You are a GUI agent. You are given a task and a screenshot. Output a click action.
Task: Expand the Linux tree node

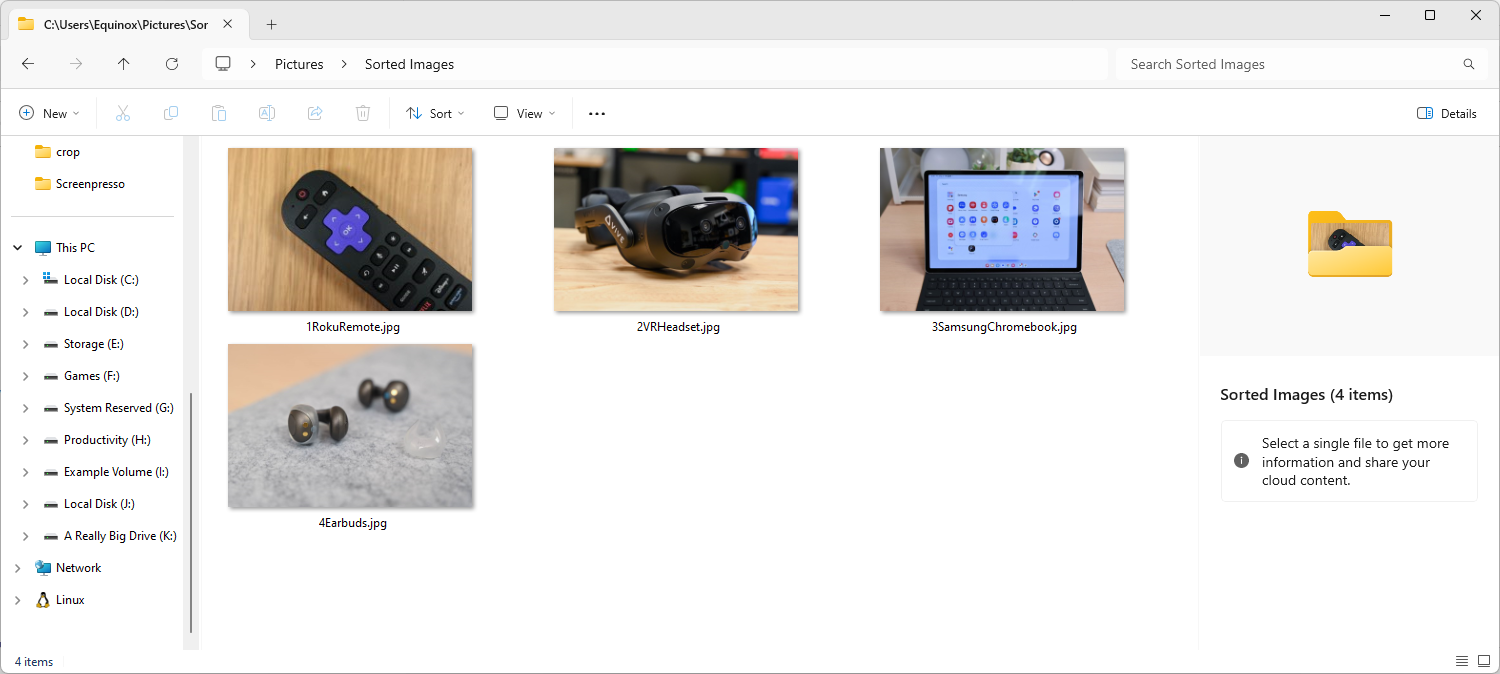[18, 600]
